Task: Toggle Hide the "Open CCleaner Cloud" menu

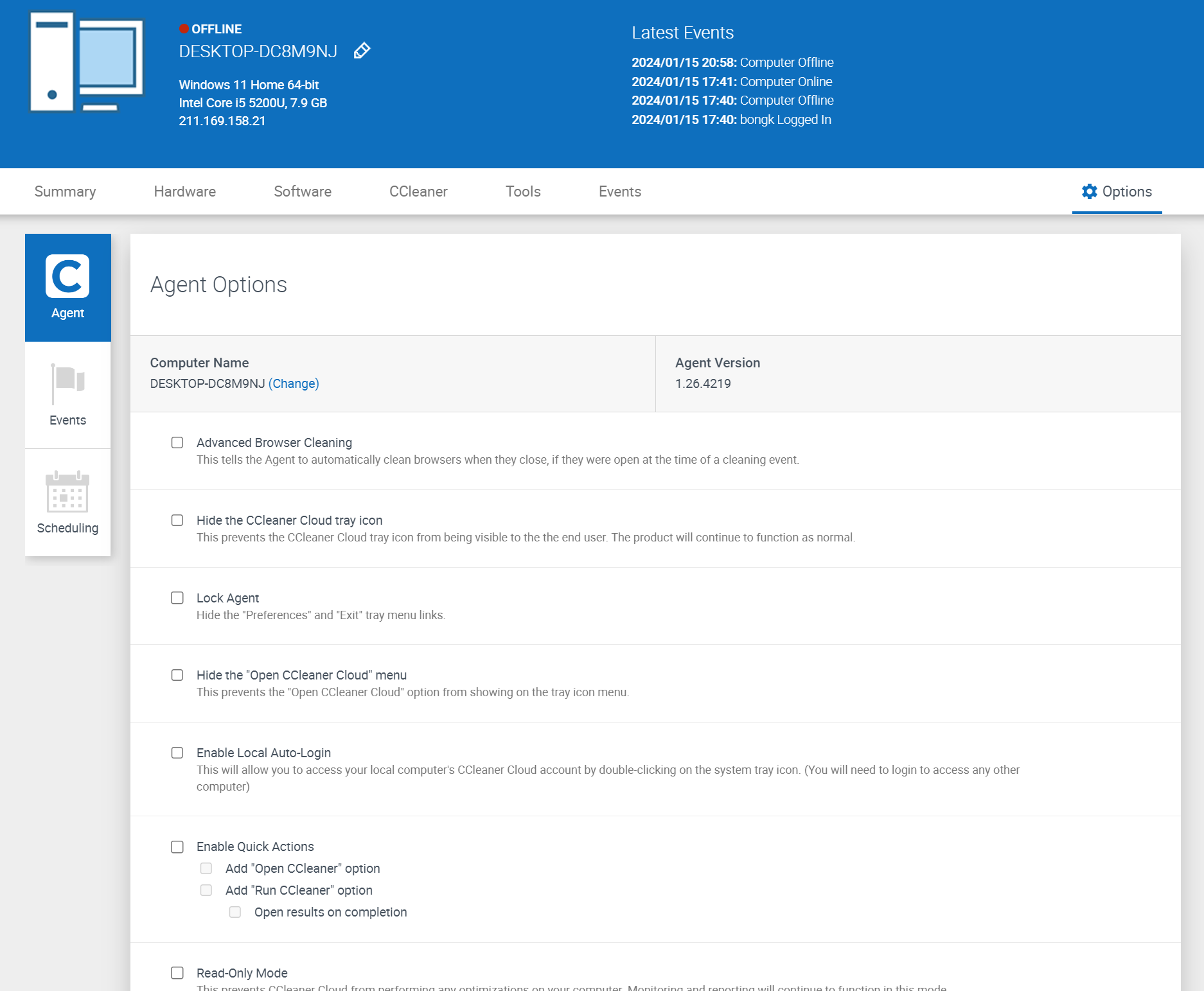Action: [177, 675]
